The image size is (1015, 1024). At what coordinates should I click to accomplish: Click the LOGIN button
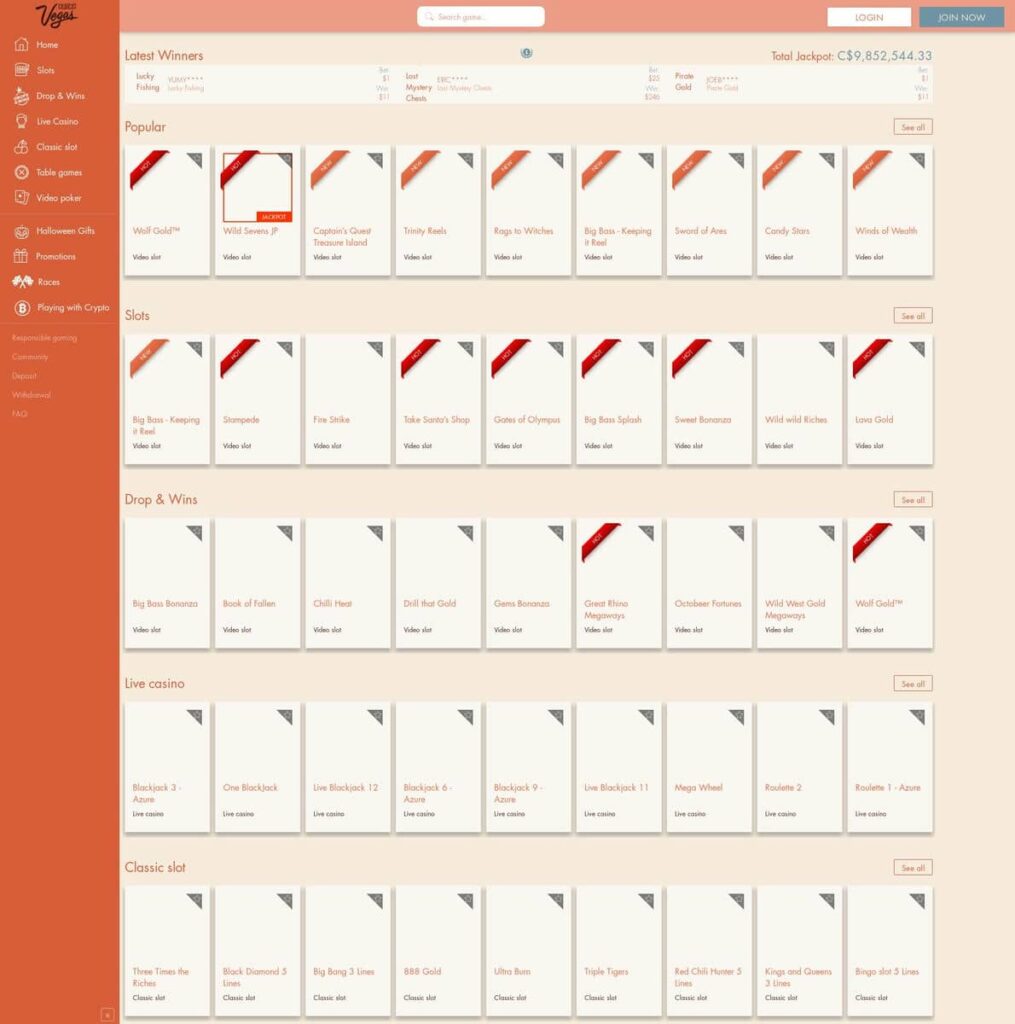coord(869,17)
